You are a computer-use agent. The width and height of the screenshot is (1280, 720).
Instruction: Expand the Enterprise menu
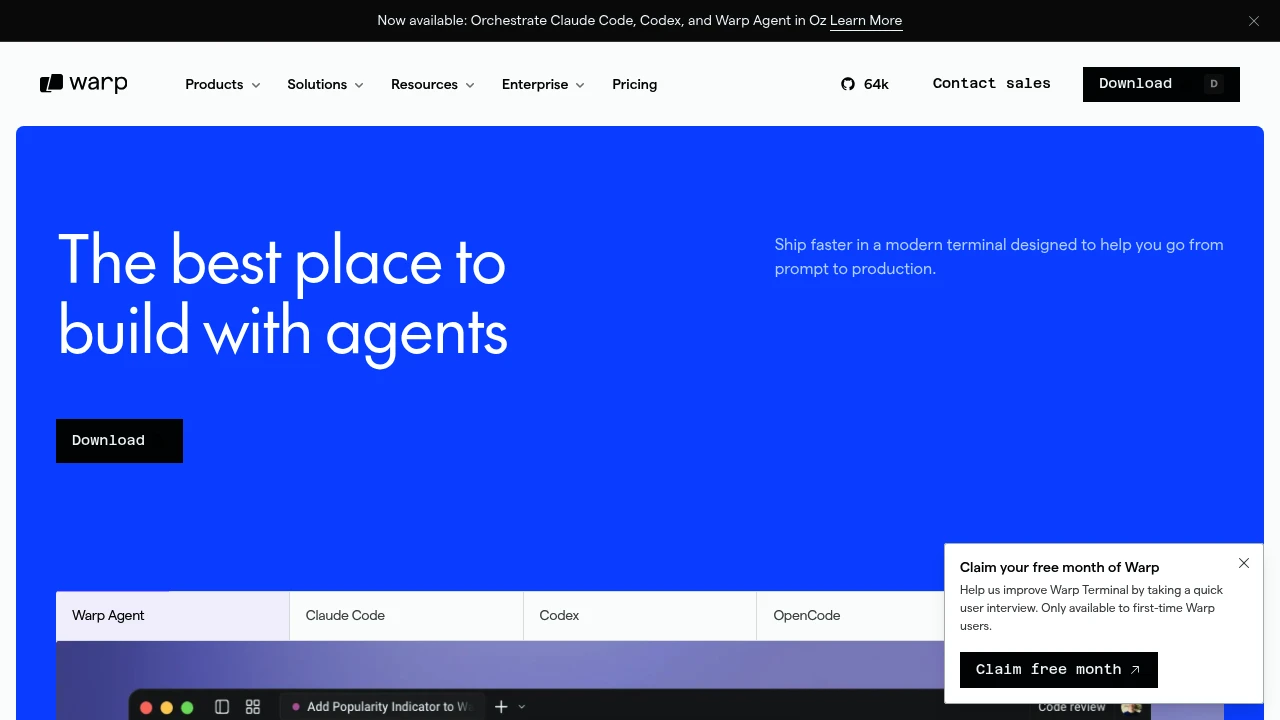(x=543, y=84)
